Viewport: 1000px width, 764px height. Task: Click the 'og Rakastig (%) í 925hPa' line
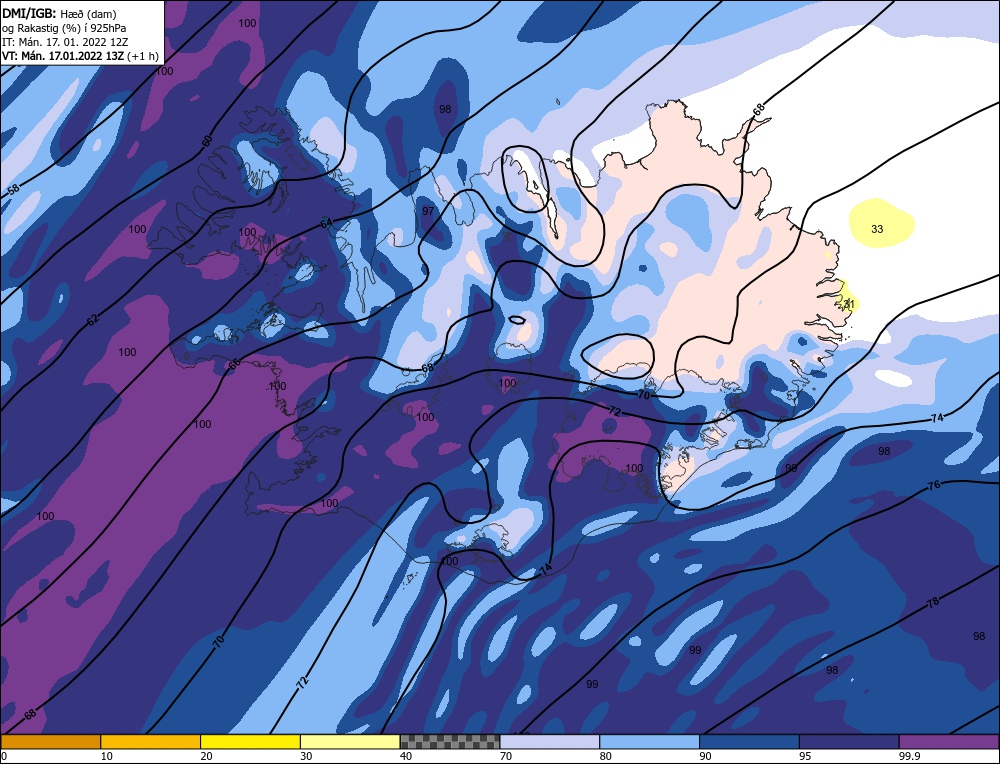(64, 28)
